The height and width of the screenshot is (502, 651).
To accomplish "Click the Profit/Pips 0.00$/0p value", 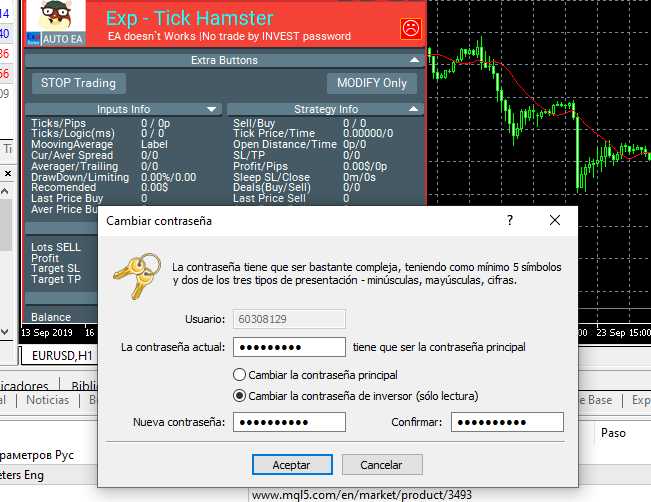I will [x=365, y=166].
